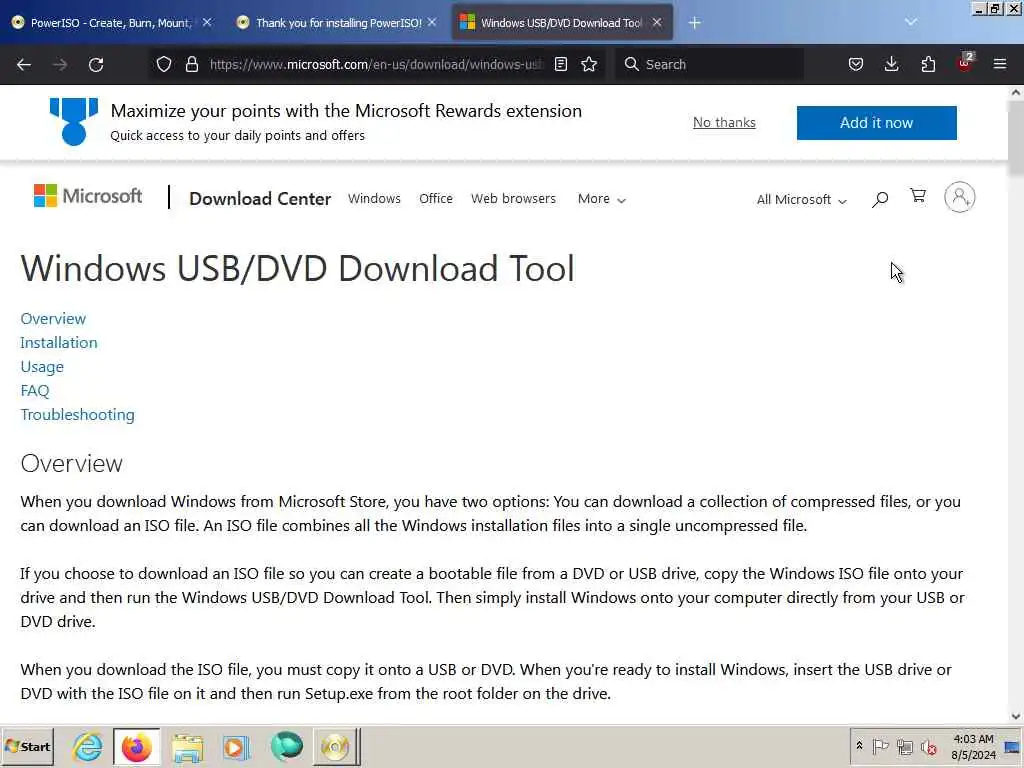Open the media player taskbar icon

pos(236,746)
